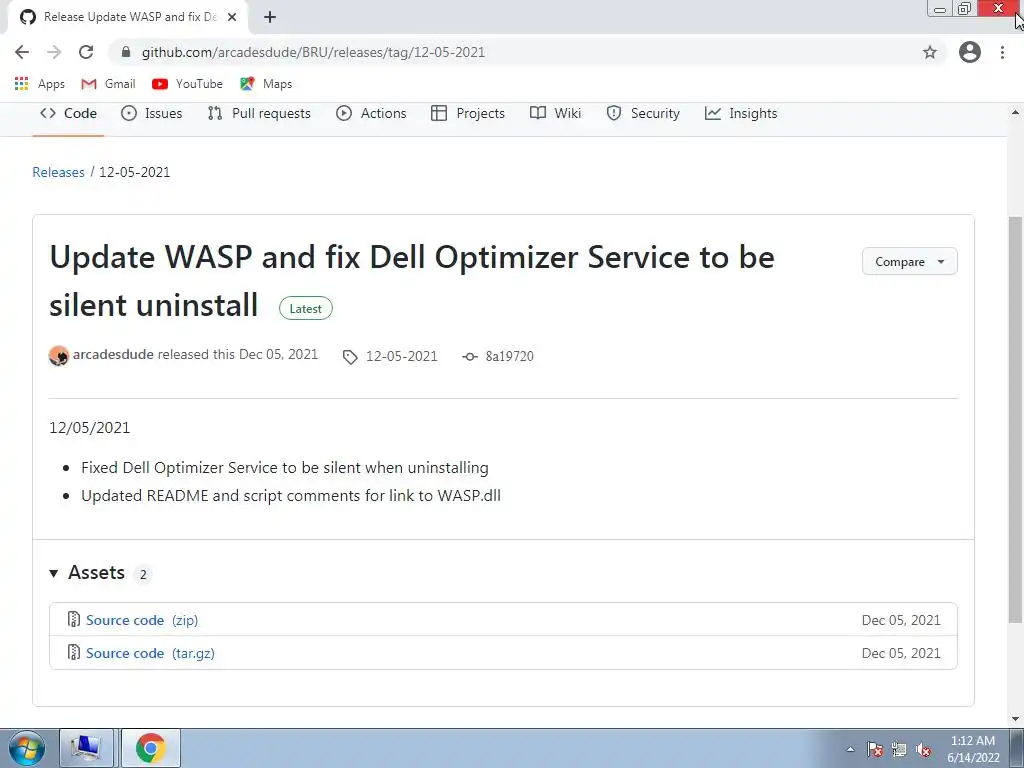Screen dimensions: 1024x768
Task: Click the 12/05/2021 date text
Action: [89, 428]
